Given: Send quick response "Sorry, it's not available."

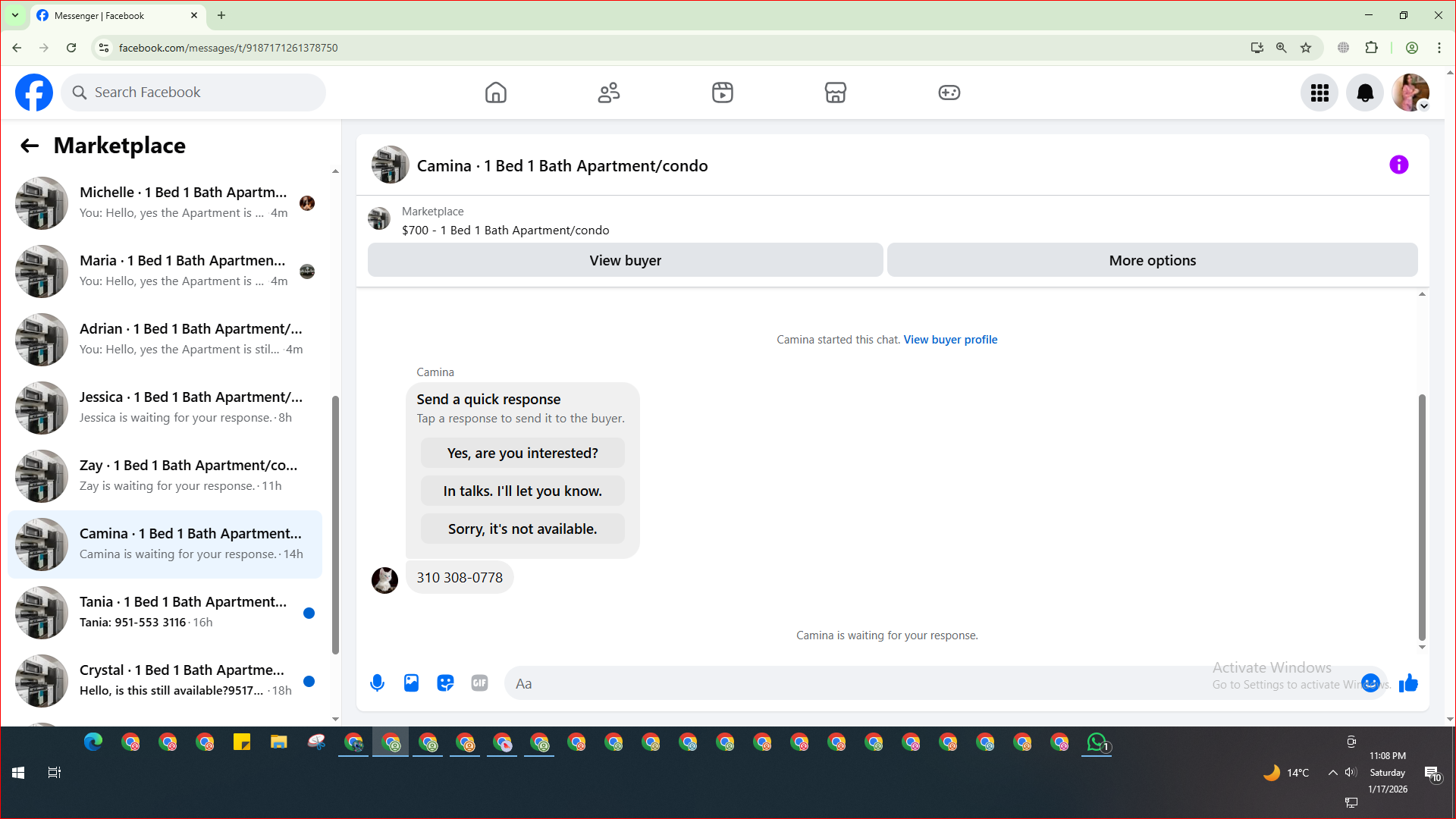Looking at the screenshot, I should click(x=522, y=529).
